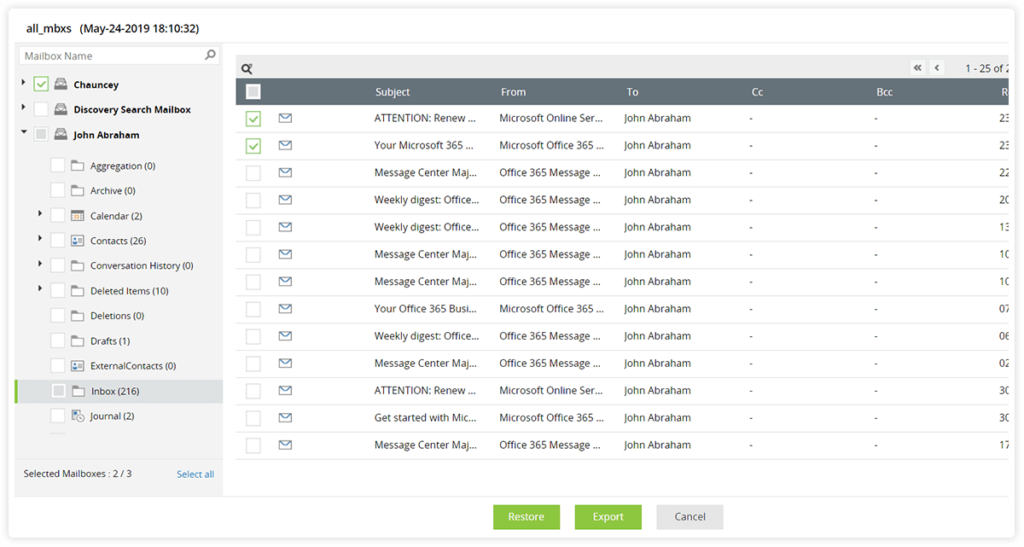Image resolution: width=1024 pixels, height=547 pixels.
Task: Tick the Discovery Search Mailbox checkbox
Action: pyautogui.click(x=41, y=109)
